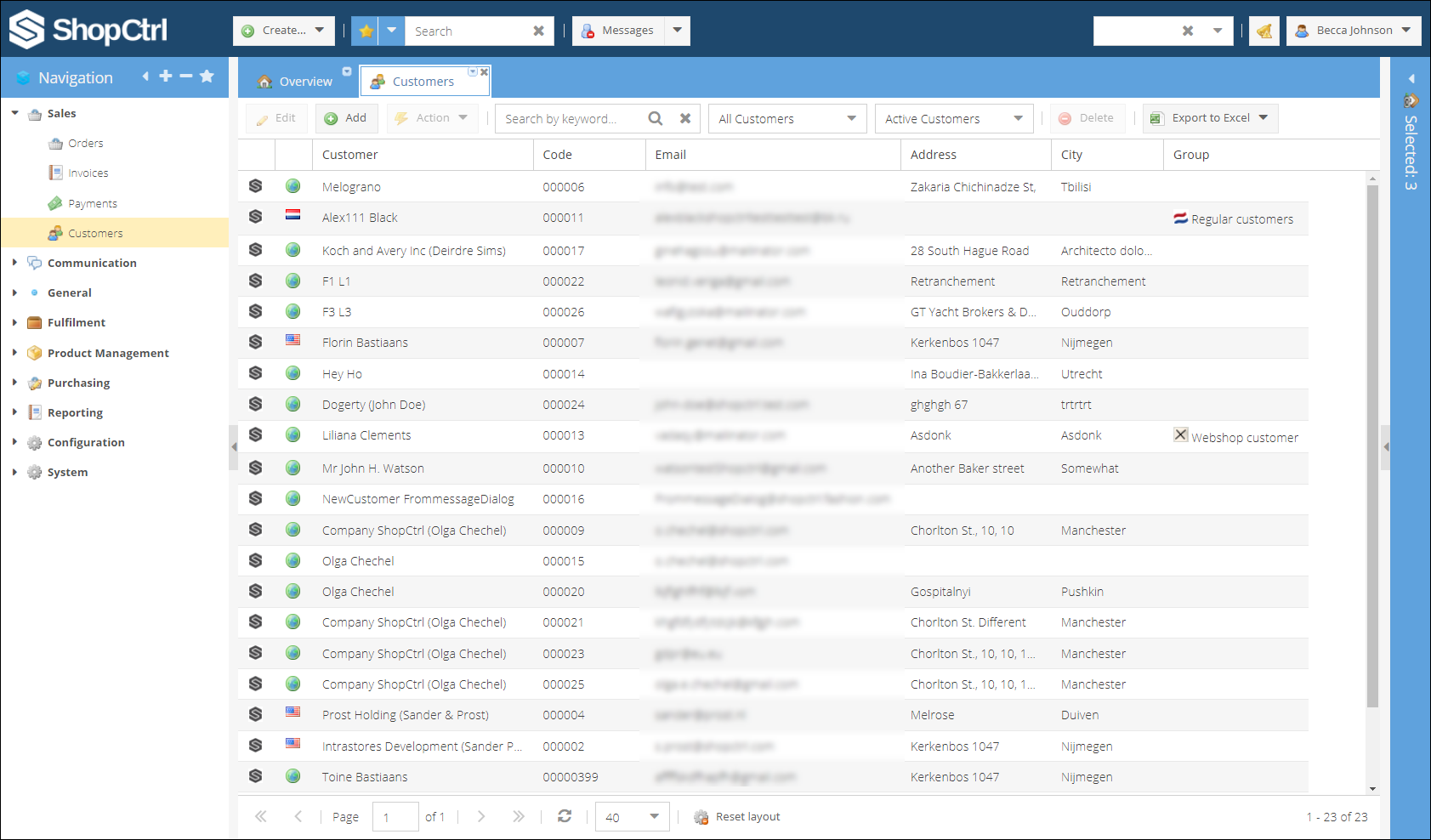Viewport: 1431px width, 840px height.
Task: Open the Becca Johnson user menu
Action: (1354, 31)
